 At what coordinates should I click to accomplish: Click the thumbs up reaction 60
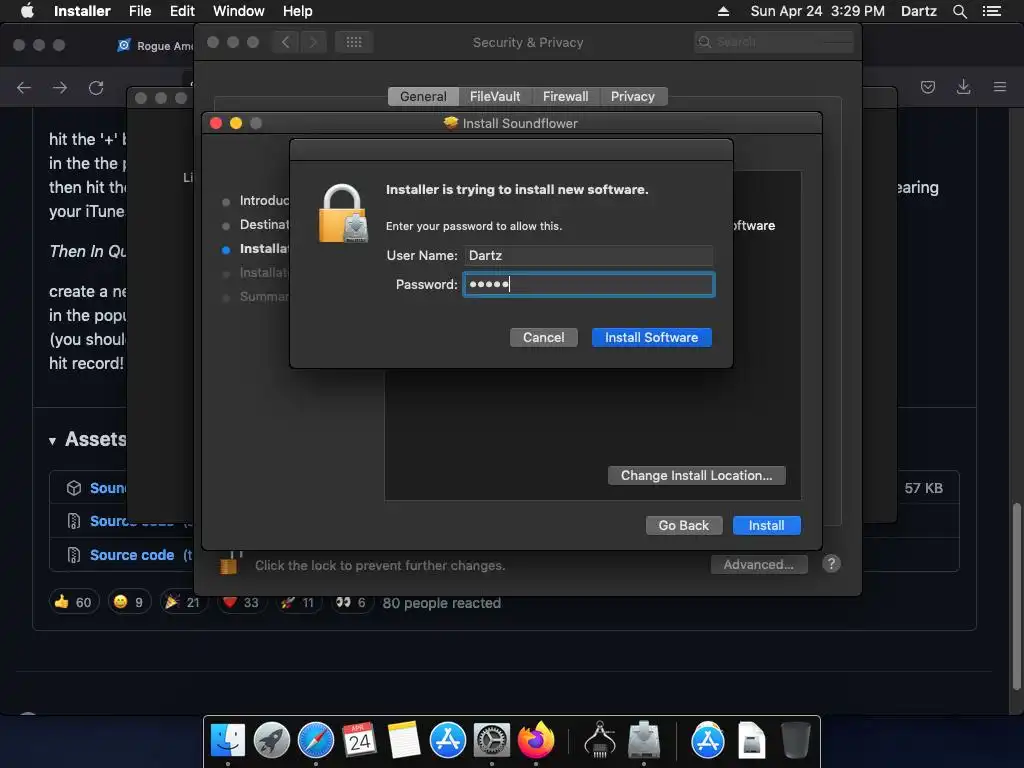click(74, 602)
